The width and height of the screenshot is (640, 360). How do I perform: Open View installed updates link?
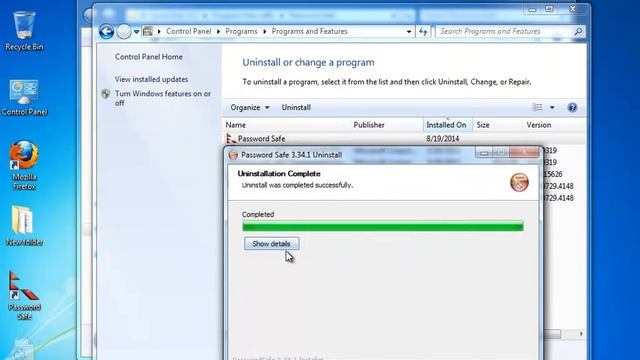pyautogui.click(x=151, y=79)
